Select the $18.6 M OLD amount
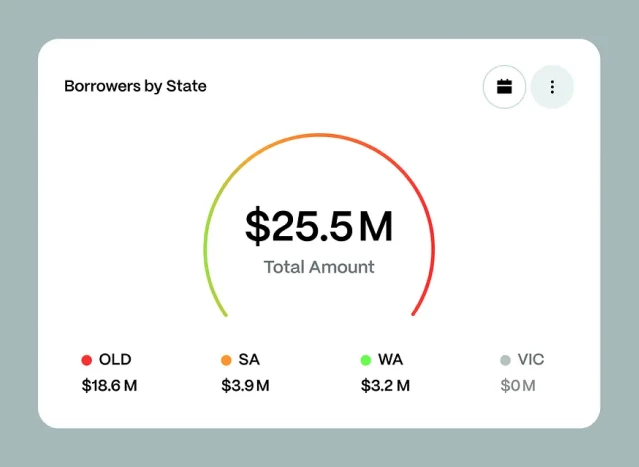639x467 pixels. [109, 386]
